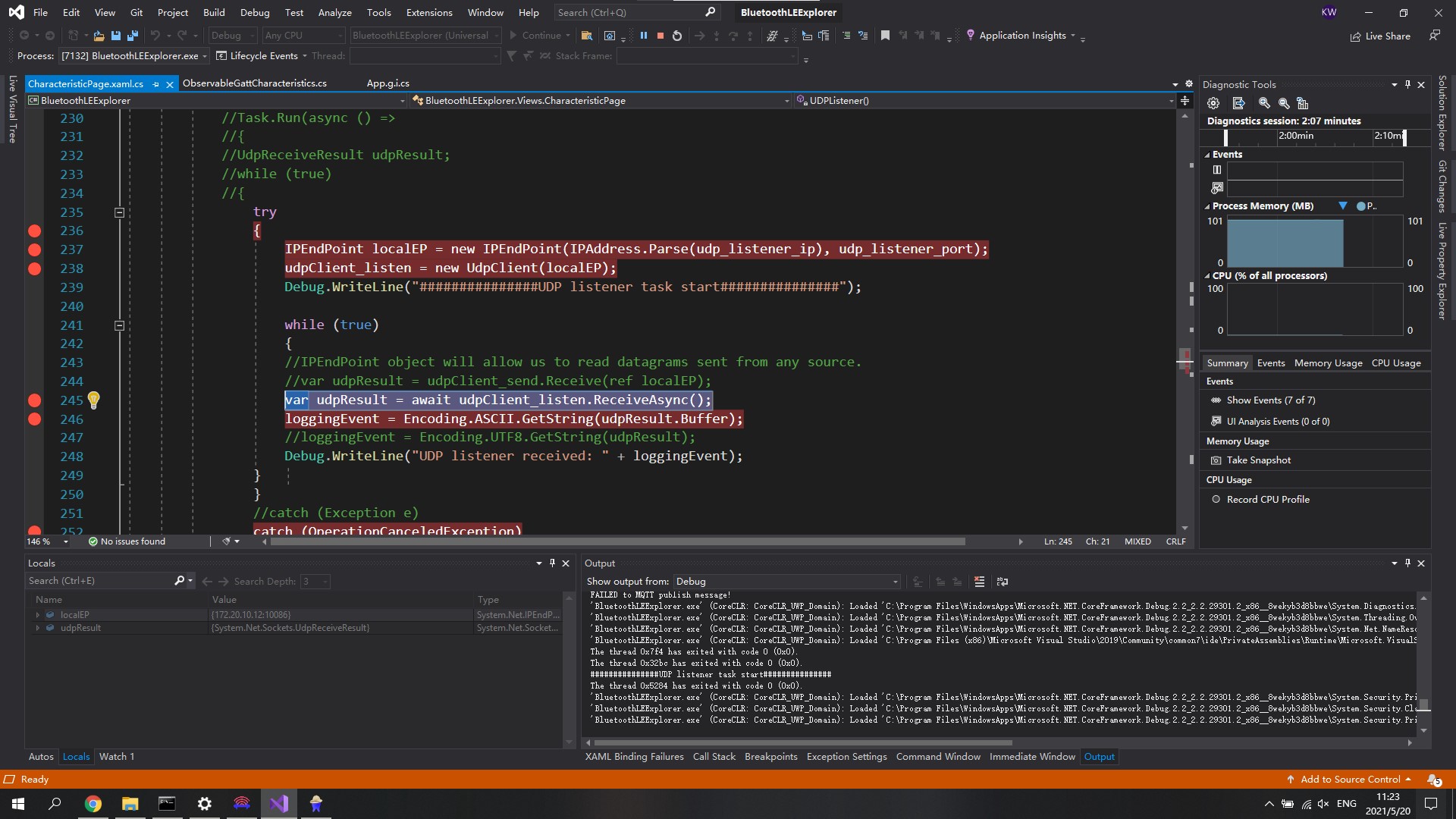Image resolution: width=1456 pixels, height=819 pixels.
Task: Open the Memory Usage diagnostics tab
Action: 1328,363
